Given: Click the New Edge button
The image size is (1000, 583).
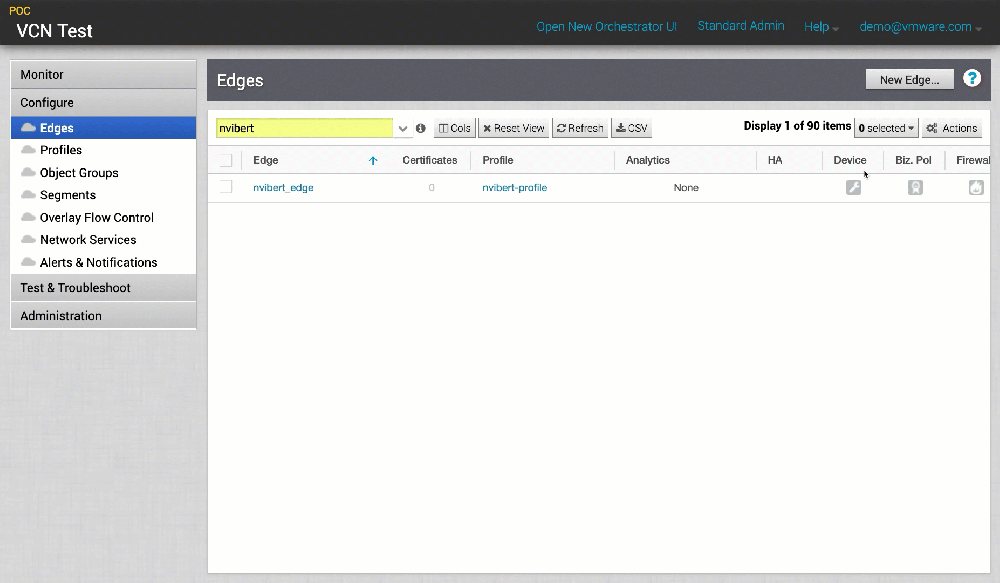Looking at the screenshot, I should (x=909, y=78).
